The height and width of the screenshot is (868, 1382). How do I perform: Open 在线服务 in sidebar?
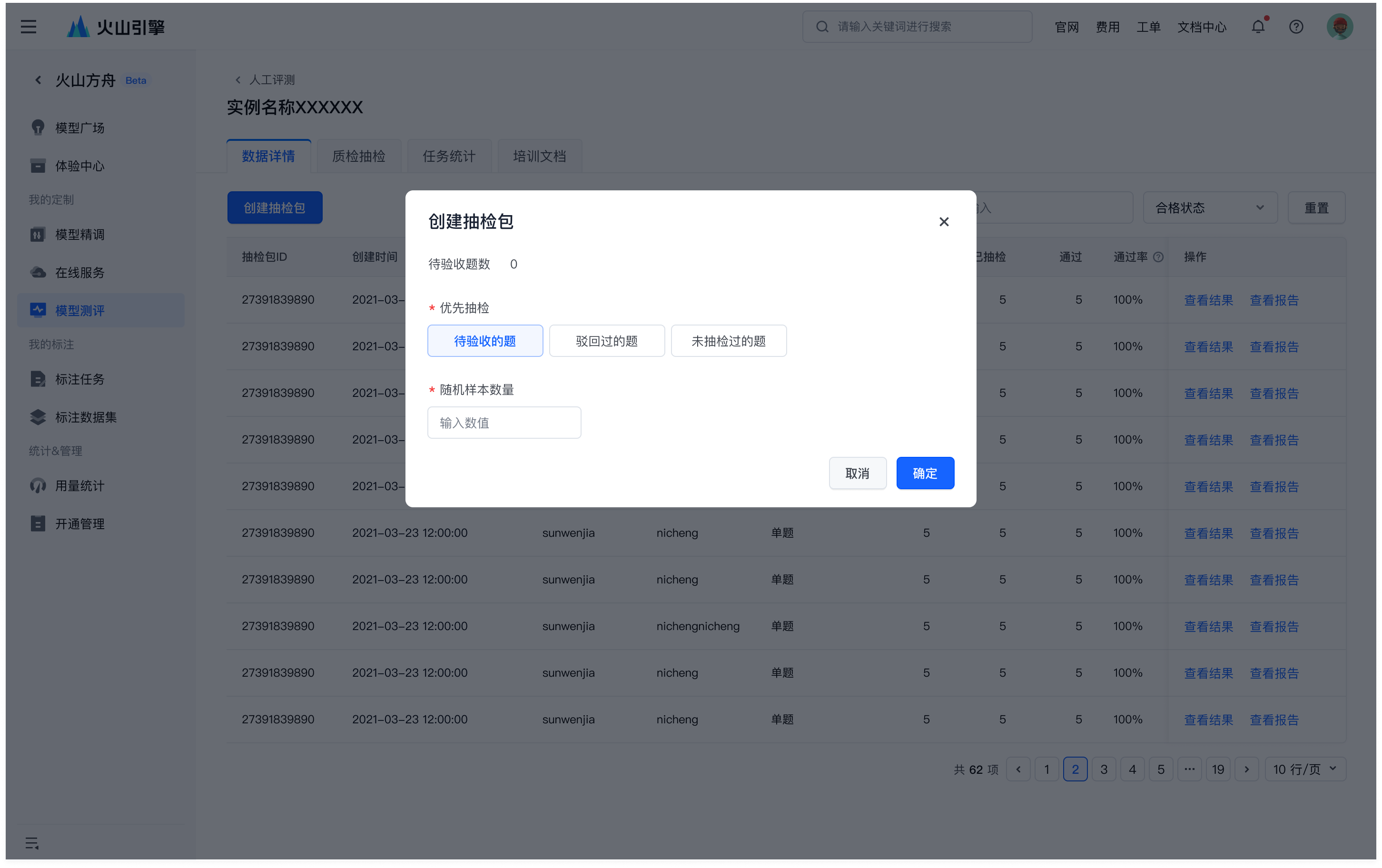101,272
